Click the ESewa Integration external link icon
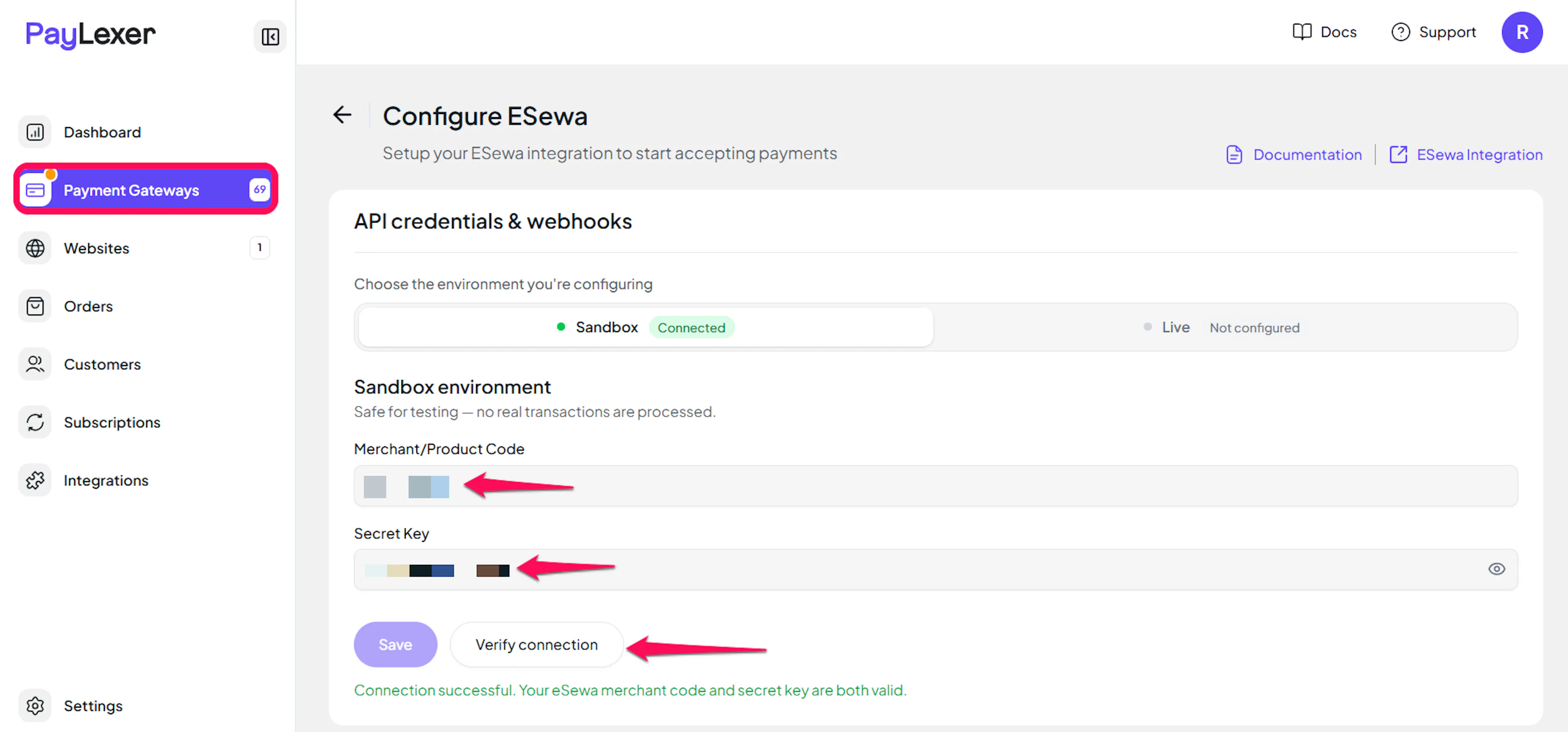Image resolution: width=1568 pixels, height=732 pixels. 1398,155
